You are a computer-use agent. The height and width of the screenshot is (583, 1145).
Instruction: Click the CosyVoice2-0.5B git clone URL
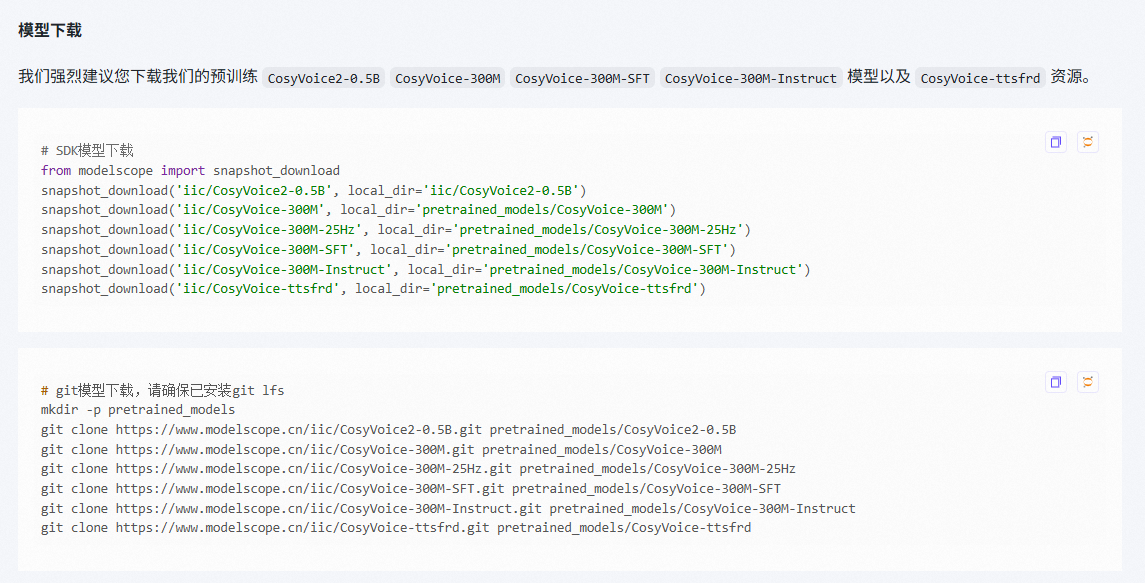290,428
